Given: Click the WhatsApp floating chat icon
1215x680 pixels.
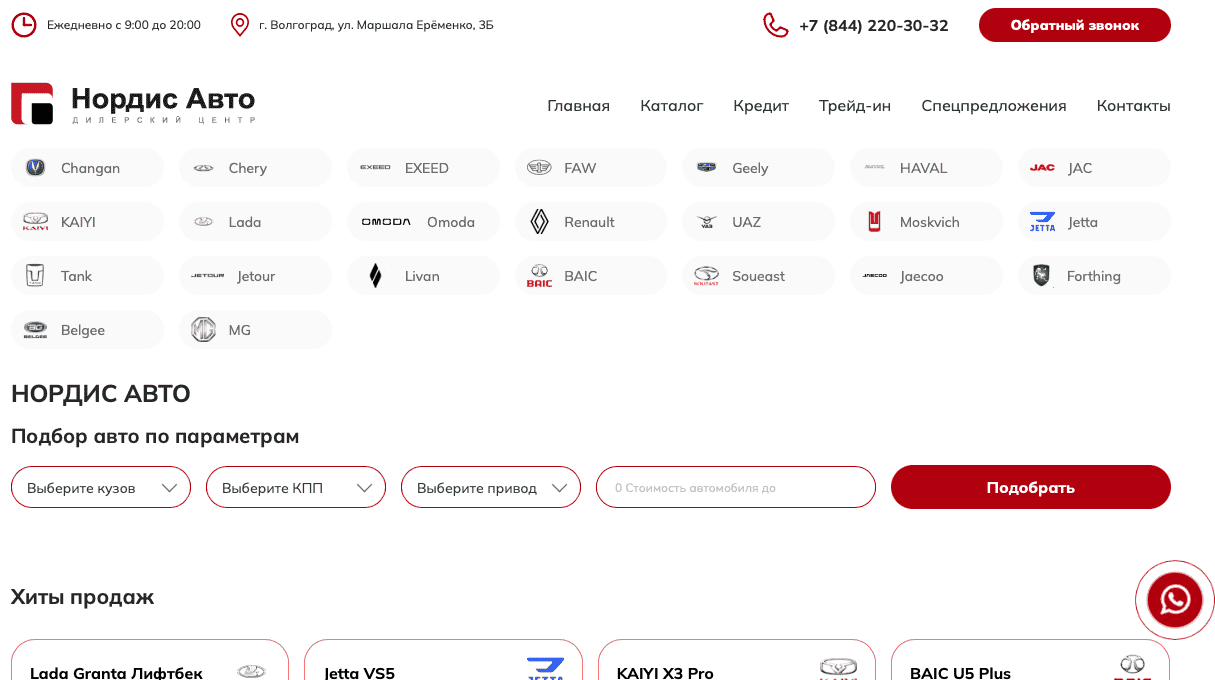Looking at the screenshot, I should (x=1174, y=600).
